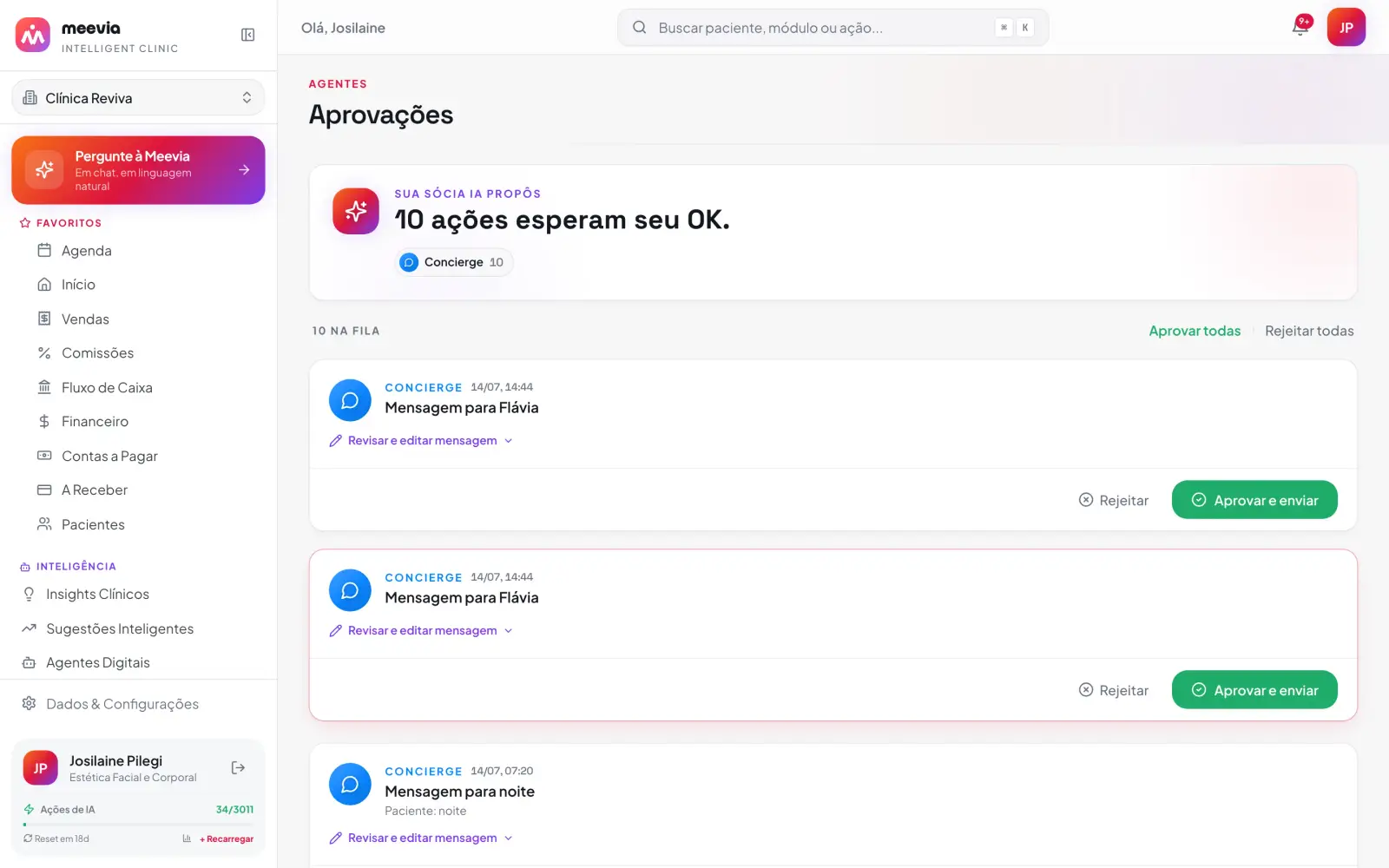
Task: Click the Ações de IA progress bar
Action: coord(138,825)
